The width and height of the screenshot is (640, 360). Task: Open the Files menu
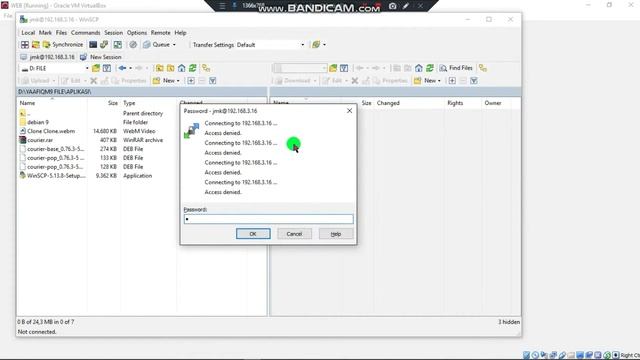coord(61,33)
